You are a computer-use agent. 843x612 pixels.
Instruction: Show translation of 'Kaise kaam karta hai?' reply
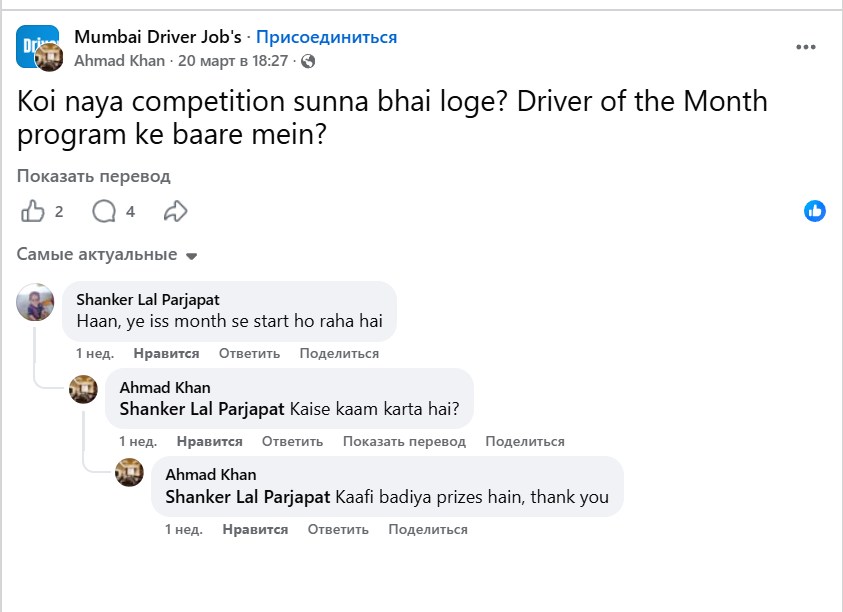click(404, 441)
